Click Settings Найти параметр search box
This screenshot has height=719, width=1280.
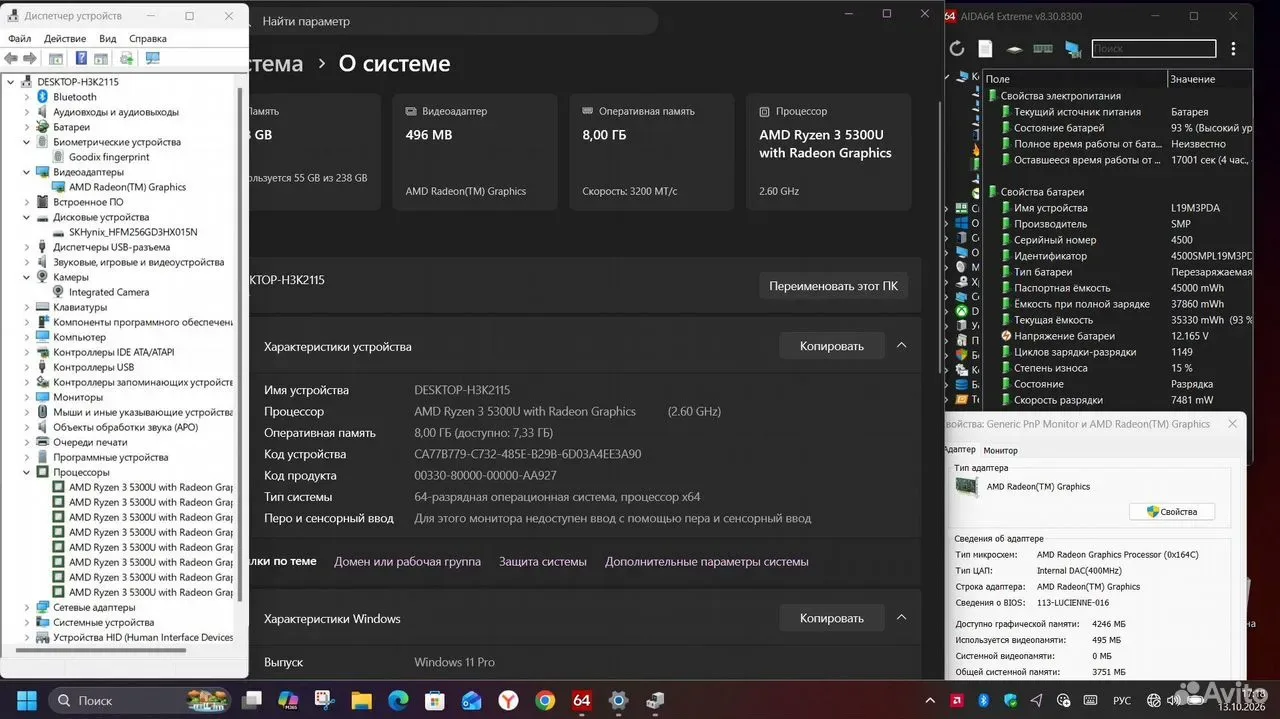click(455, 21)
